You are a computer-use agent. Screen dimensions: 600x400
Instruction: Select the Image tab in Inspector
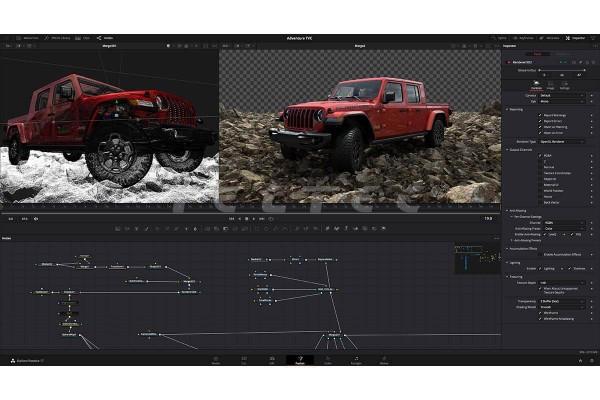(550, 88)
